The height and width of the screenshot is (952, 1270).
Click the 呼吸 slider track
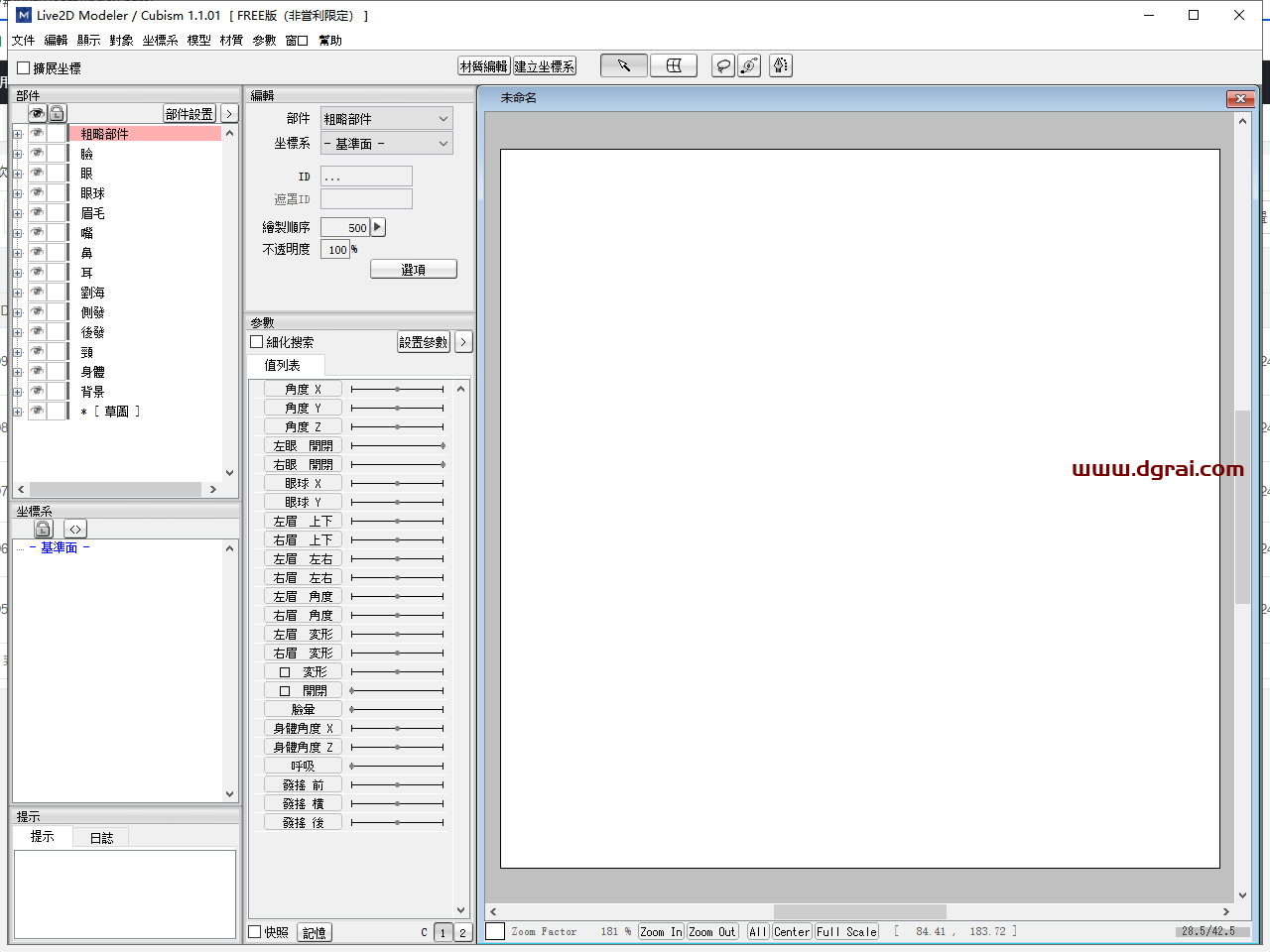(397, 767)
